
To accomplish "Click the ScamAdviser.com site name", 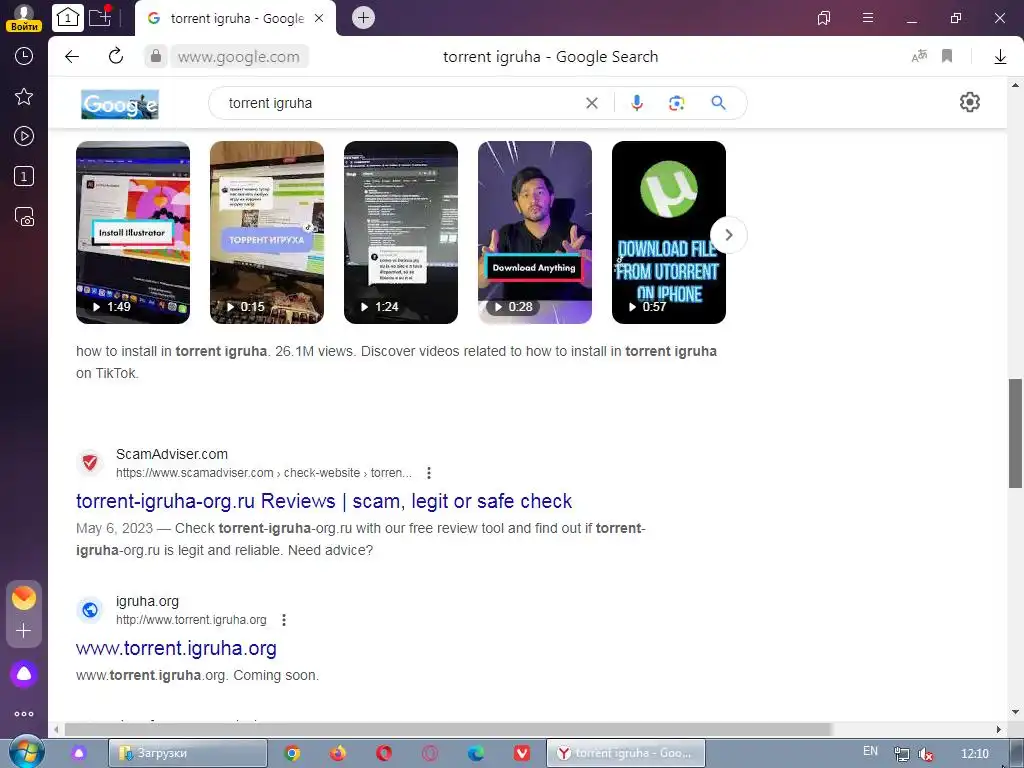I will pos(172,454).
